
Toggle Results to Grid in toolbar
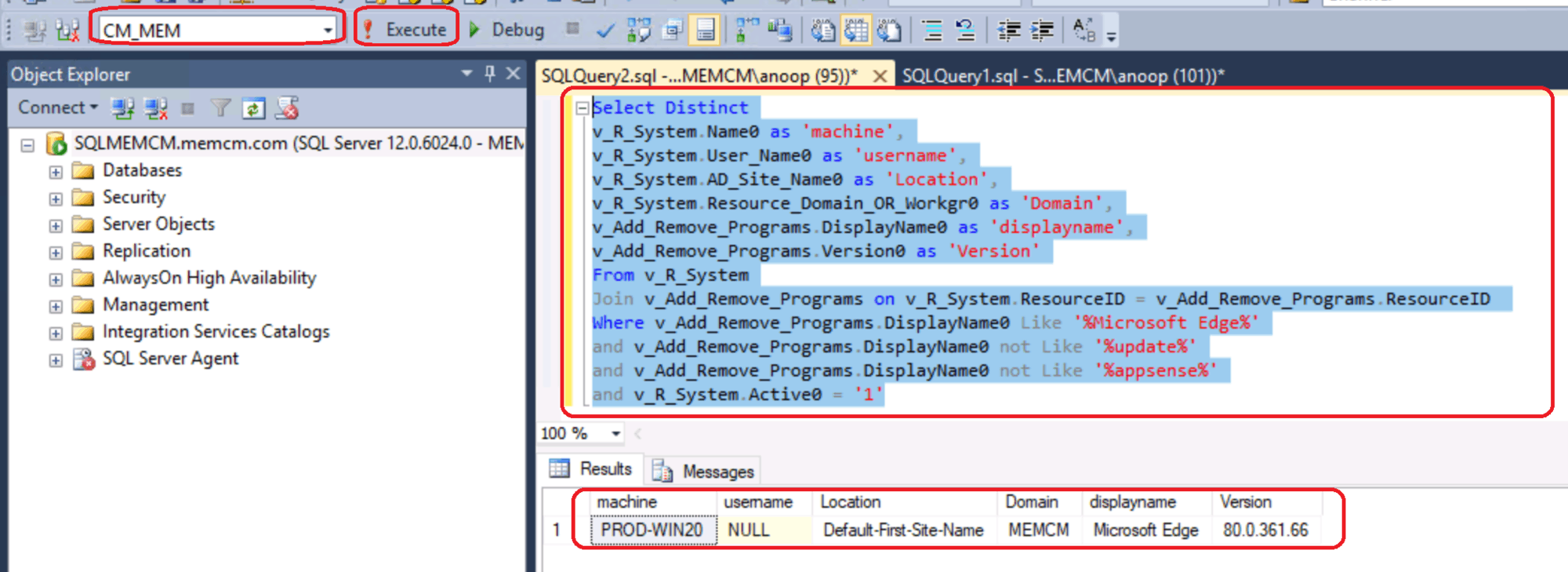point(856,31)
